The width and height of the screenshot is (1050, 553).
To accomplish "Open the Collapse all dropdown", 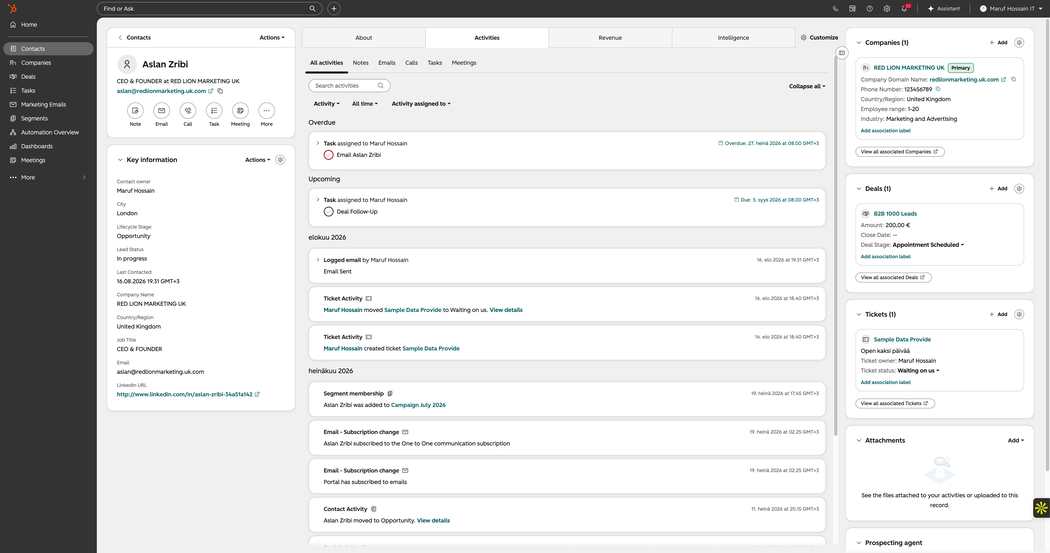I will click(x=807, y=86).
